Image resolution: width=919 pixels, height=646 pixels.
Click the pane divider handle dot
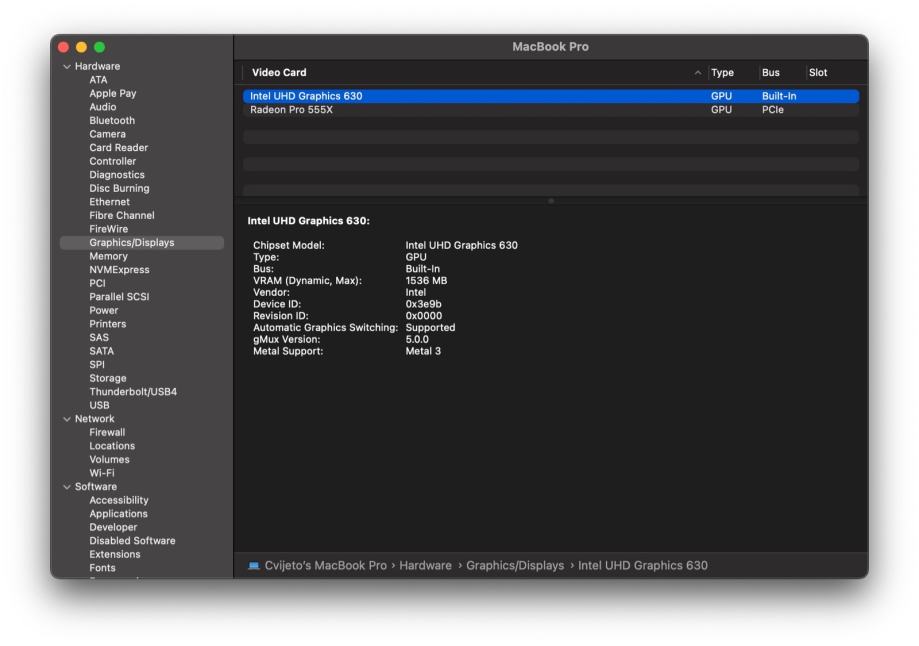pos(551,201)
